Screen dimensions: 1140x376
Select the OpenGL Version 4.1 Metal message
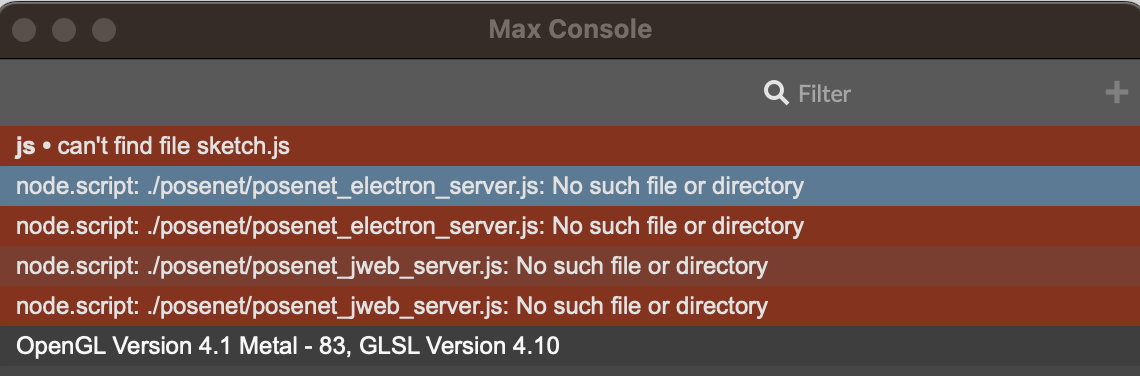tap(570, 346)
